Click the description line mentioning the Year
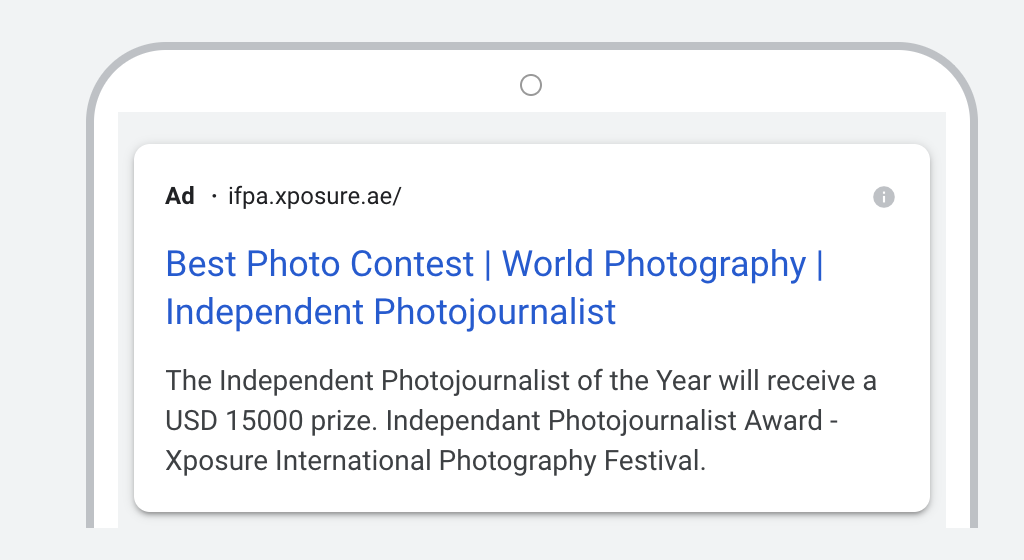The height and width of the screenshot is (560, 1024). coord(520,381)
